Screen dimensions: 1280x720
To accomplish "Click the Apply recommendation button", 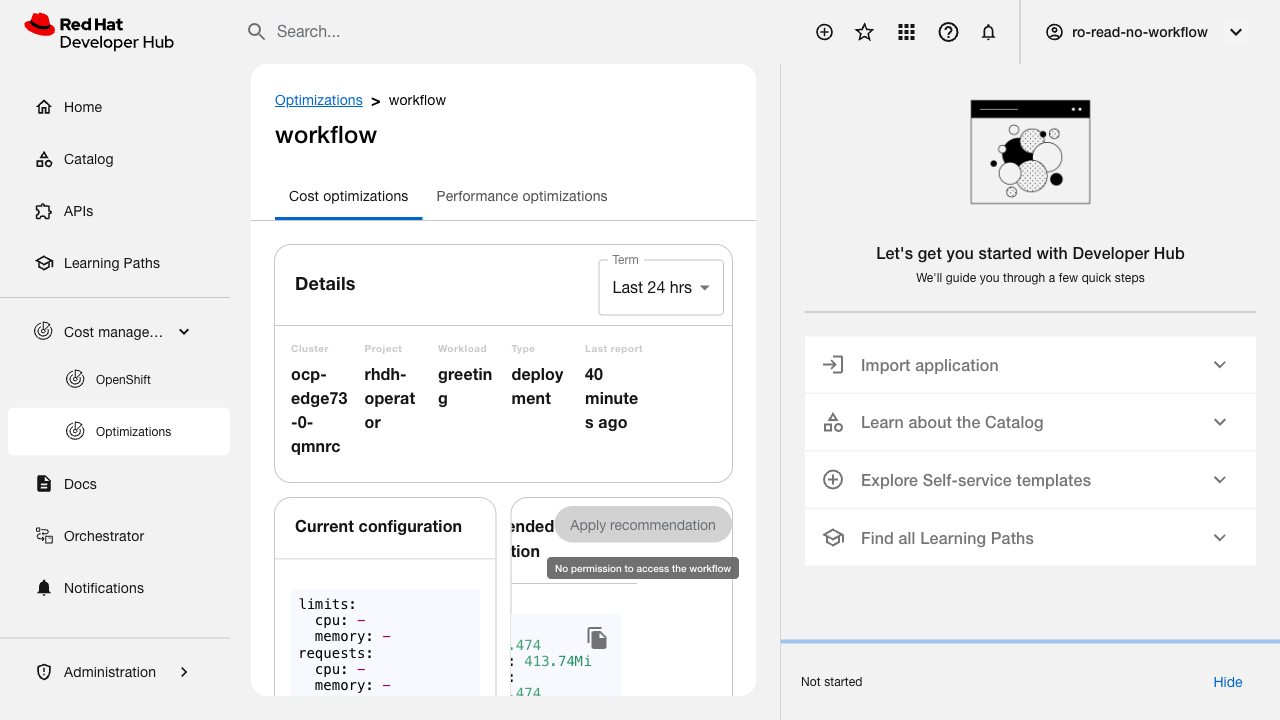I will coord(643,525).
